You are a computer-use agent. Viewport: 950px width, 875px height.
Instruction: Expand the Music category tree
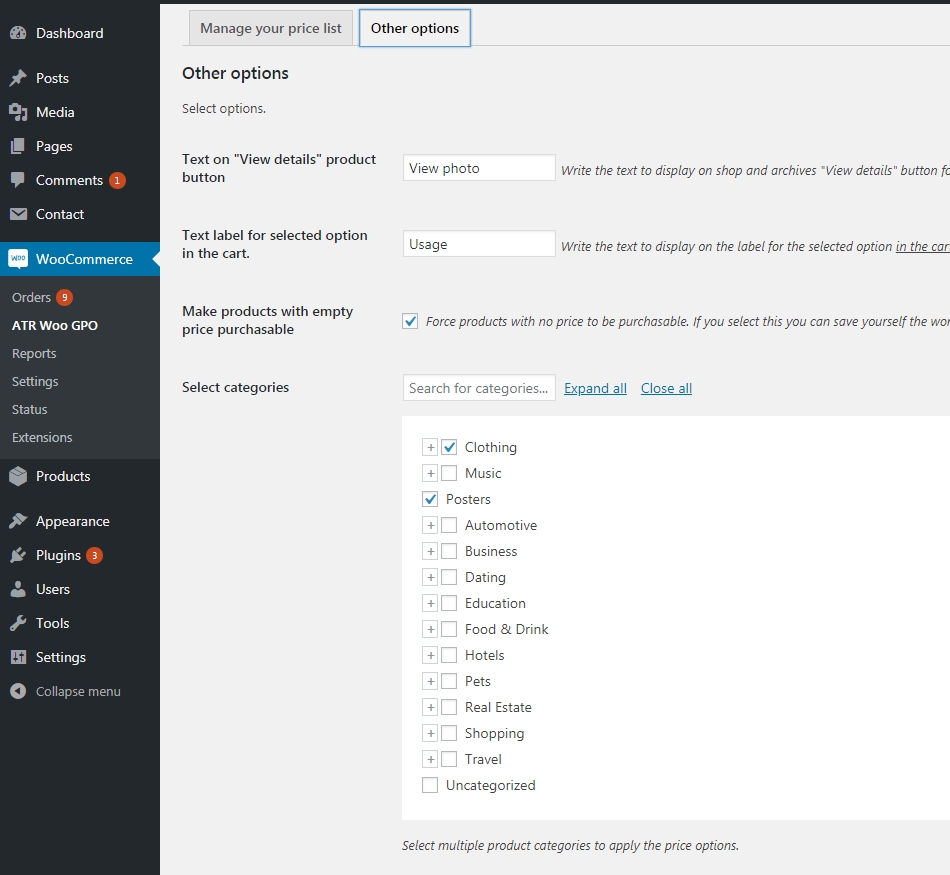tap(430, 473)
